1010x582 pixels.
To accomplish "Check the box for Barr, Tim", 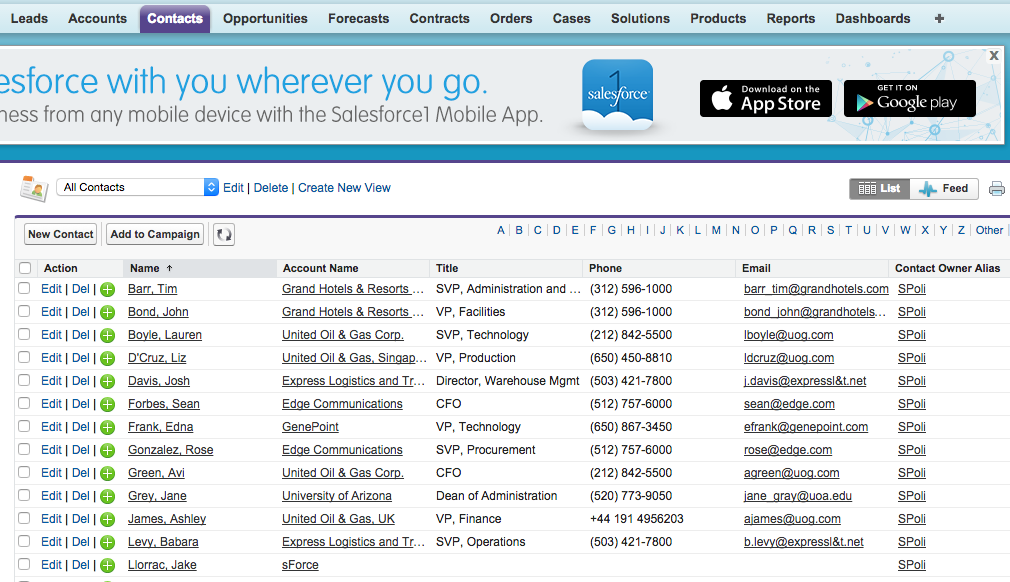I will click(24, 288).
